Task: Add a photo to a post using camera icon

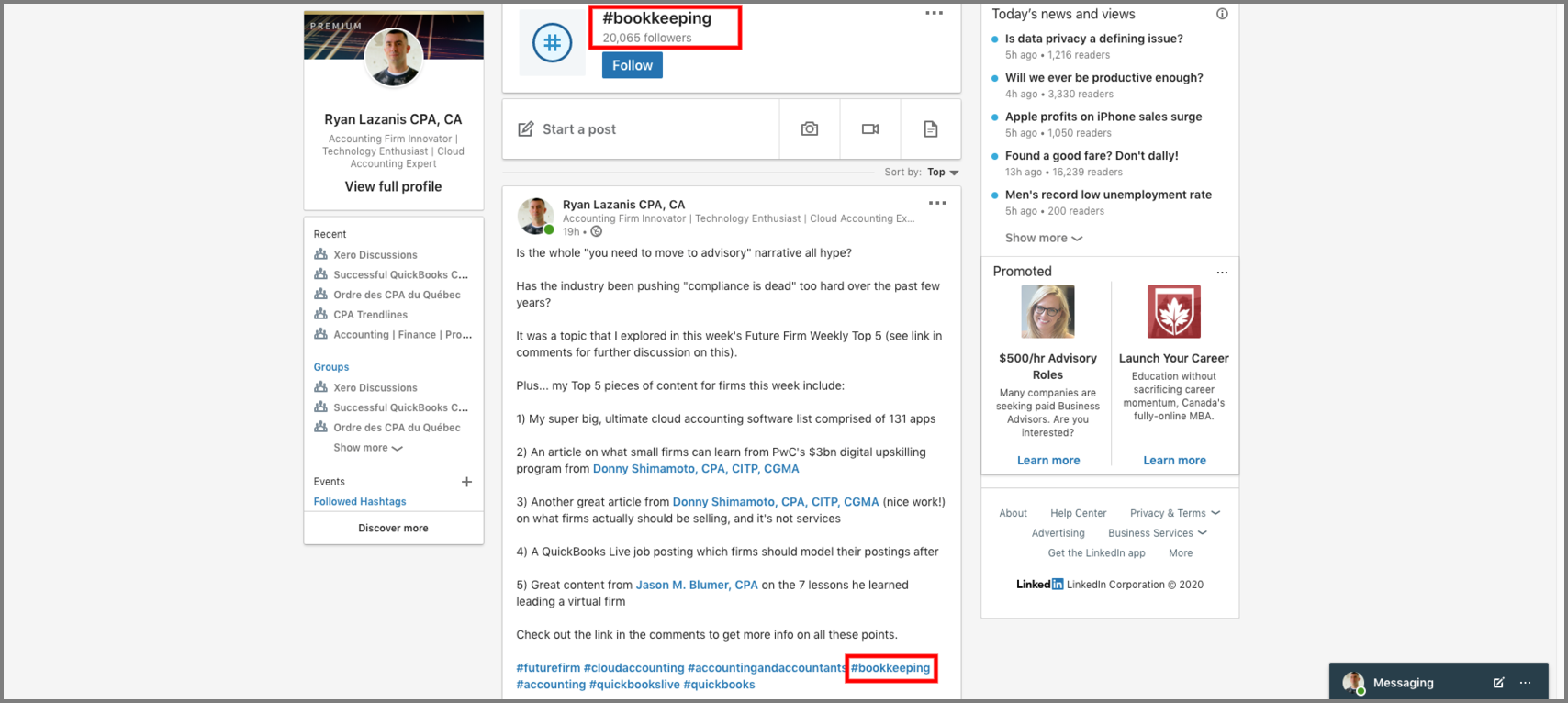Action: coord(809,129)
